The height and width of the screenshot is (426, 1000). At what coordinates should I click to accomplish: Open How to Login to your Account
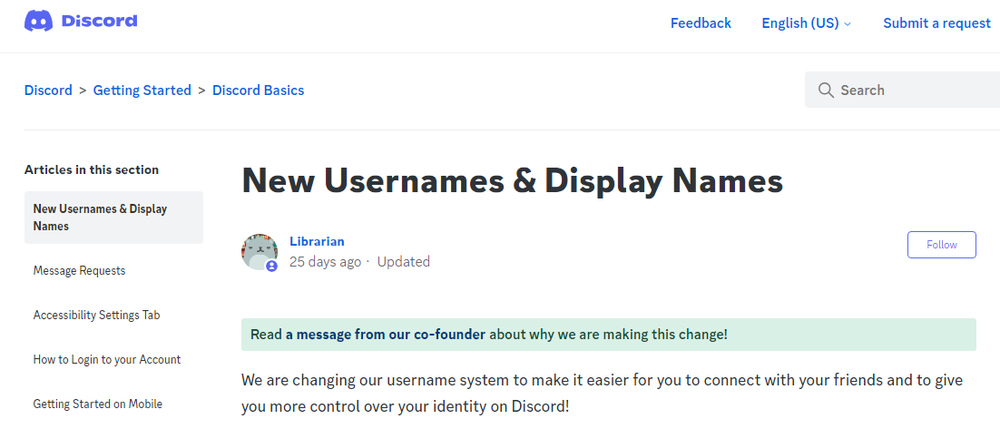[107, 360]
